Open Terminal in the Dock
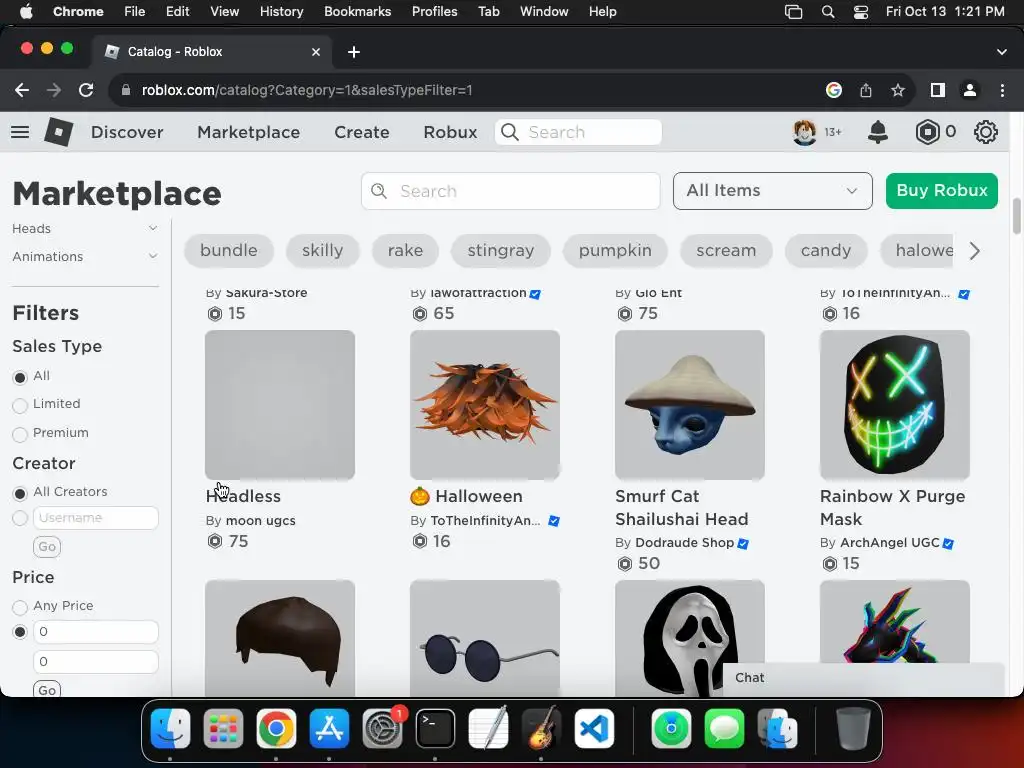Viewport: 1024px width, 768px height. pos(435,728)
